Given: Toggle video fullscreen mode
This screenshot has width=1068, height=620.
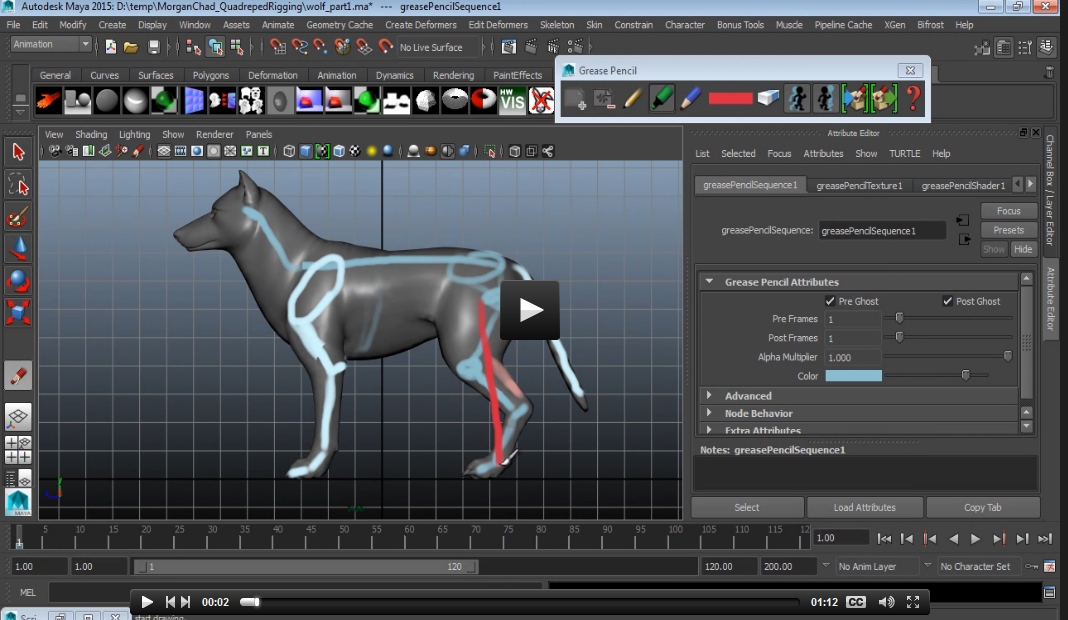Looking at the screenshot, I should [x=913, y=602].
